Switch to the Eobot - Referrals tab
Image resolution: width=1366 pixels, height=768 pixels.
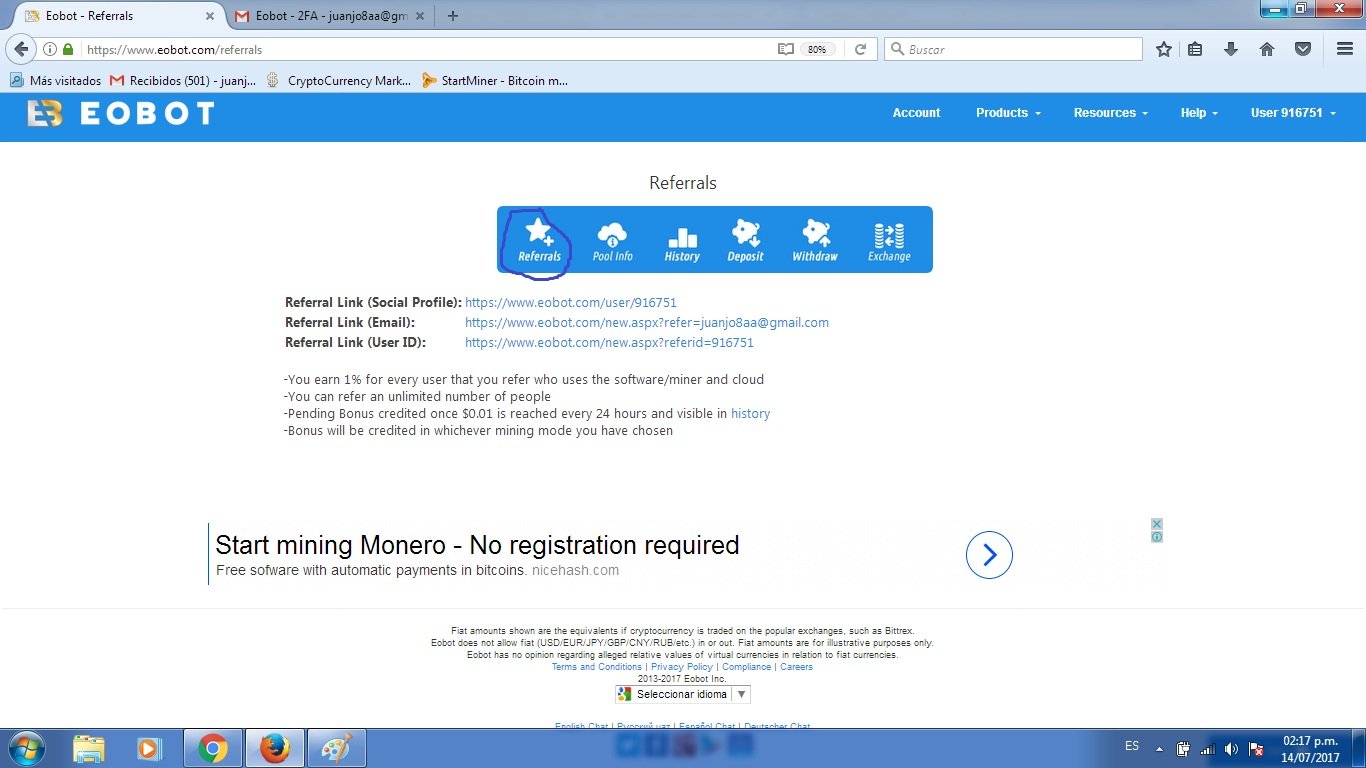121,16
